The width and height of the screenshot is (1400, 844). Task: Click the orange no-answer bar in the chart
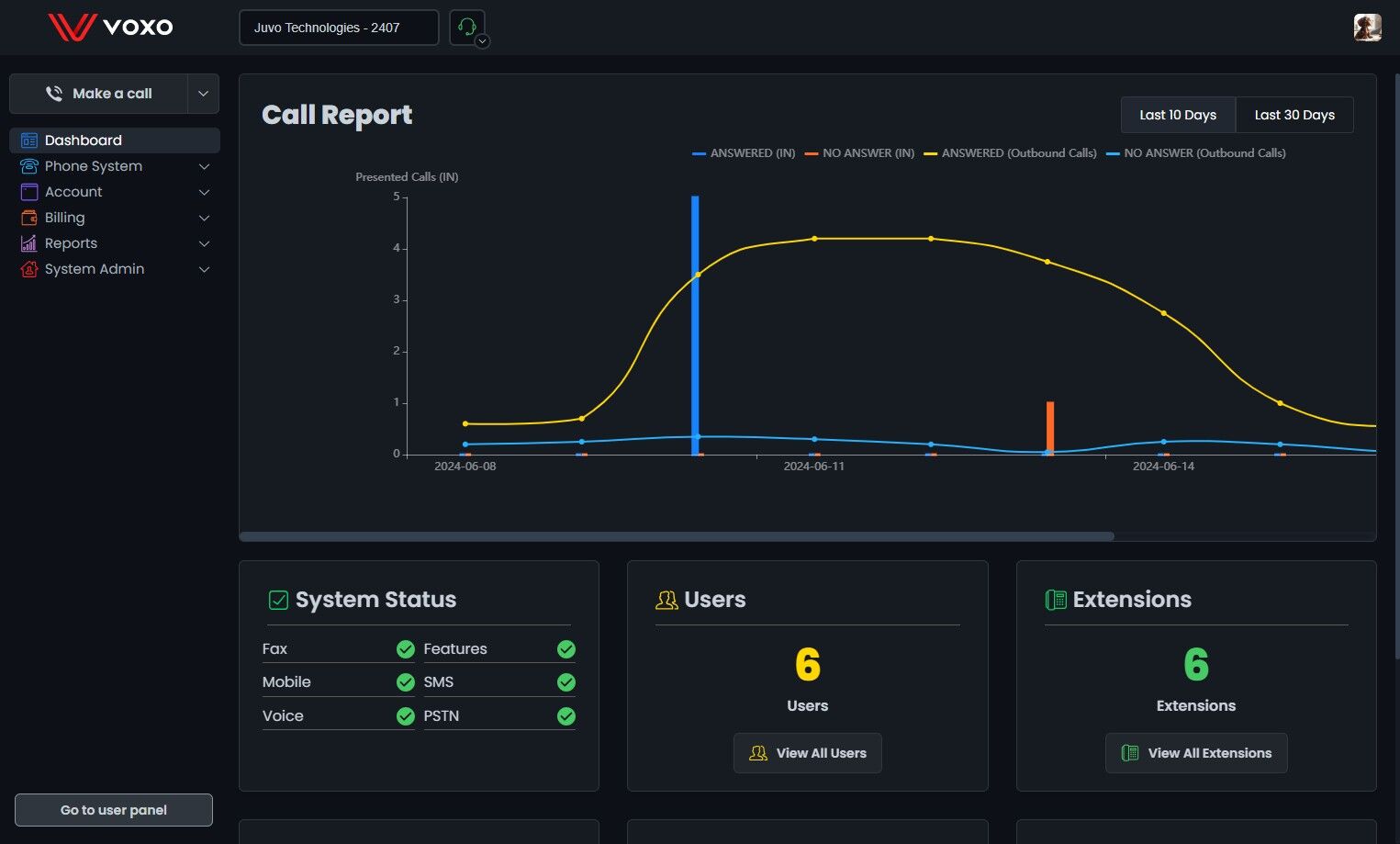(1050, 428)
